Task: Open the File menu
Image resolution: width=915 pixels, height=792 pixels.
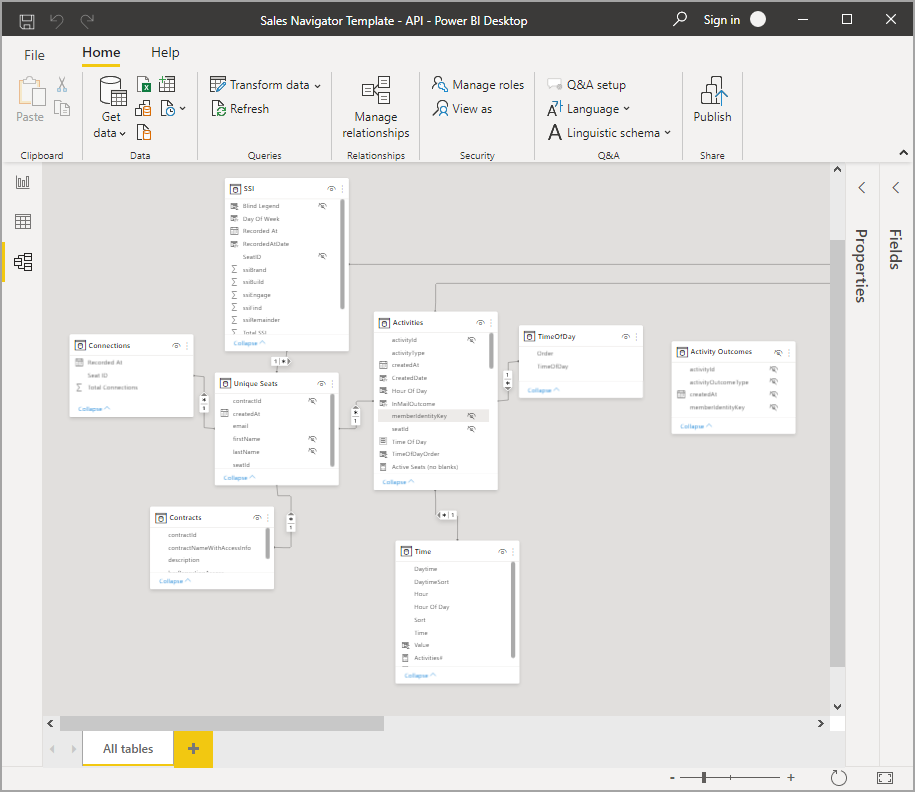Action: 34,53
